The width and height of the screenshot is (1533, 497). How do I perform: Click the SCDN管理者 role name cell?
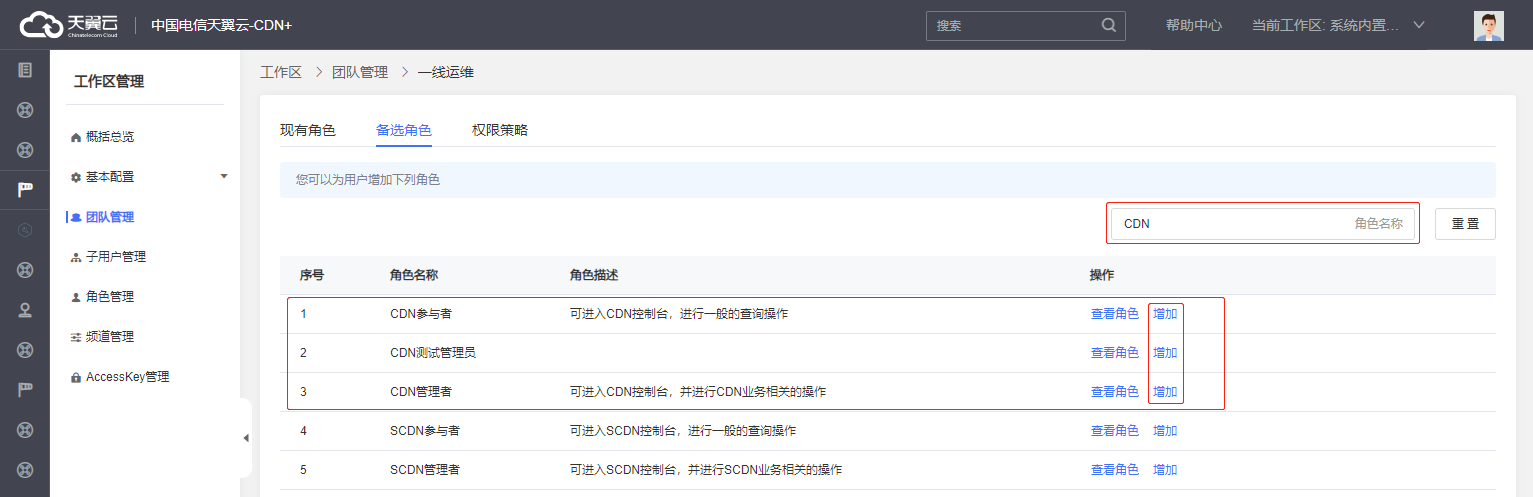(425, 470)
